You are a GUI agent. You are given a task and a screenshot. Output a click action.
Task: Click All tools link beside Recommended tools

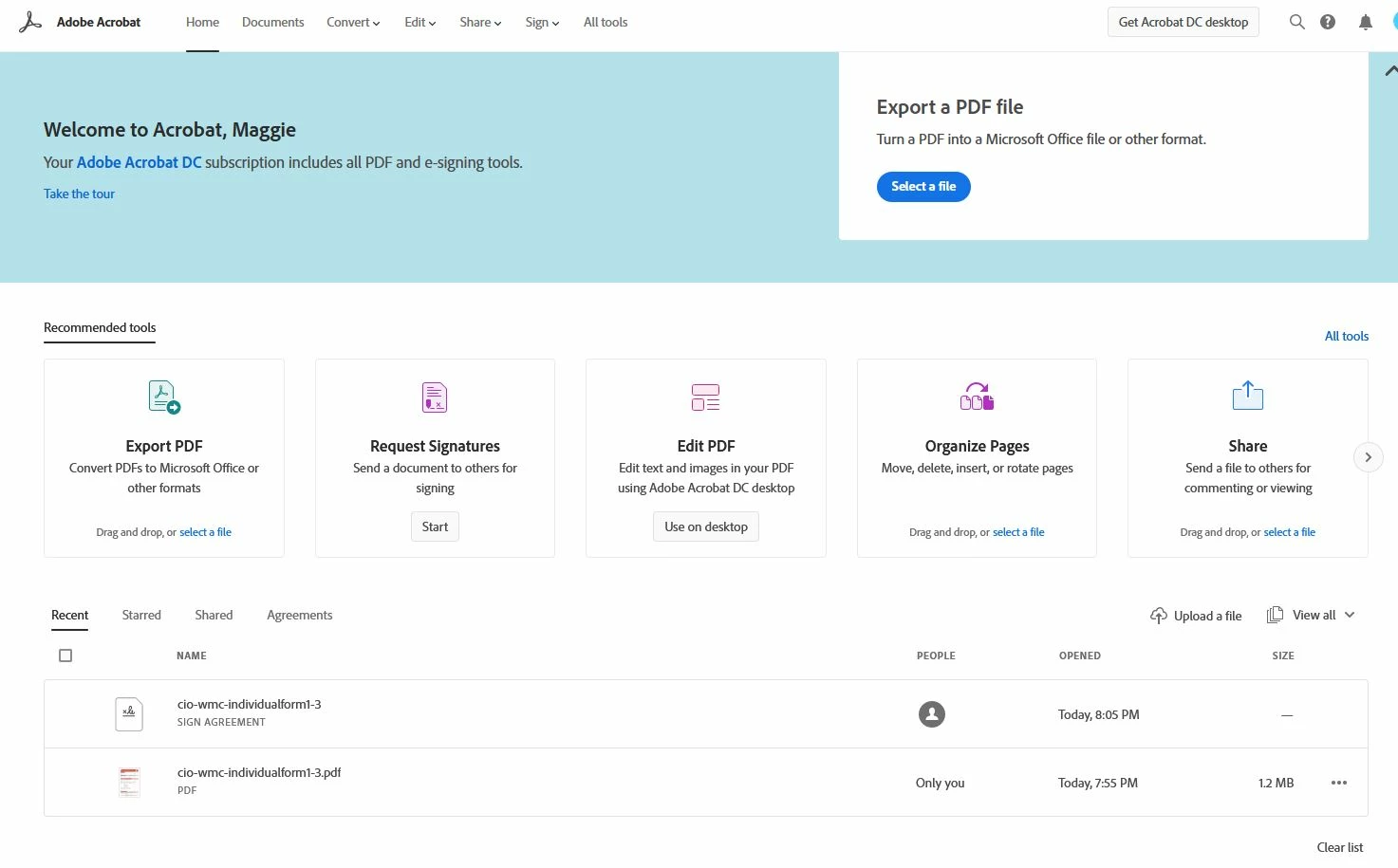pyautogui.click(x=1347, y=336)
